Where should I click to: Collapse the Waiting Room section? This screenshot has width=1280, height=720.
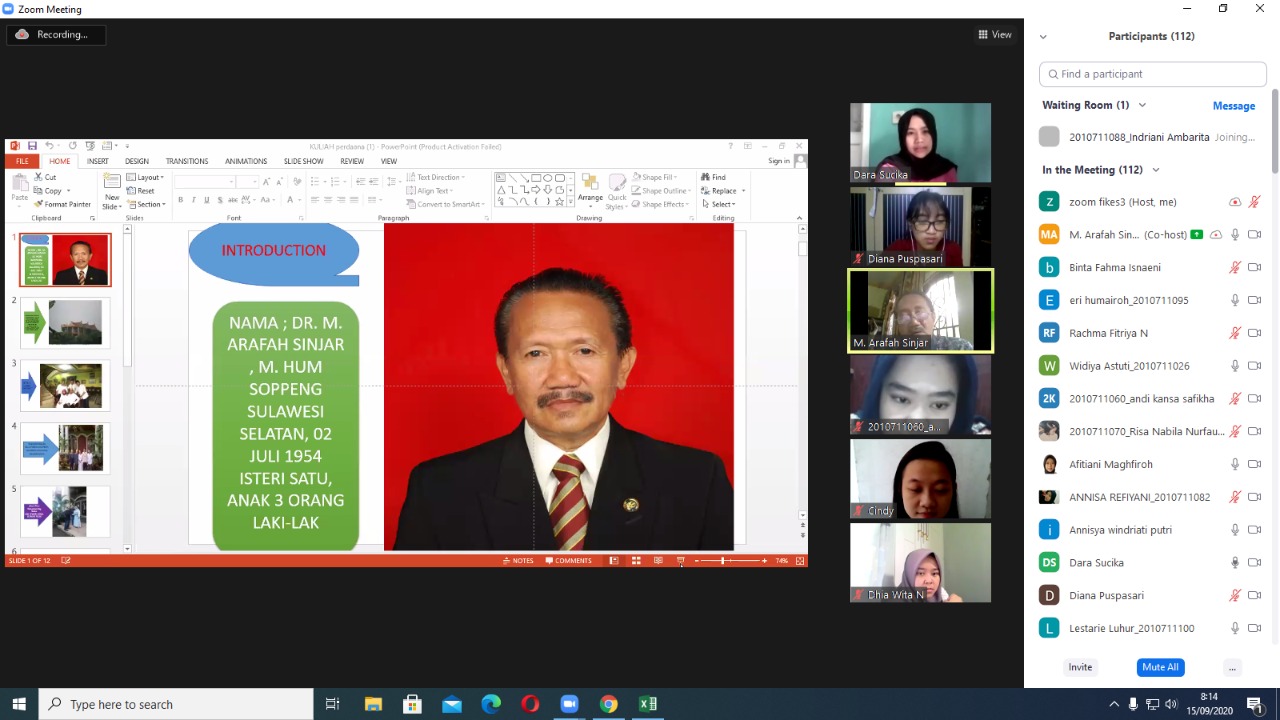point(1142,105)
